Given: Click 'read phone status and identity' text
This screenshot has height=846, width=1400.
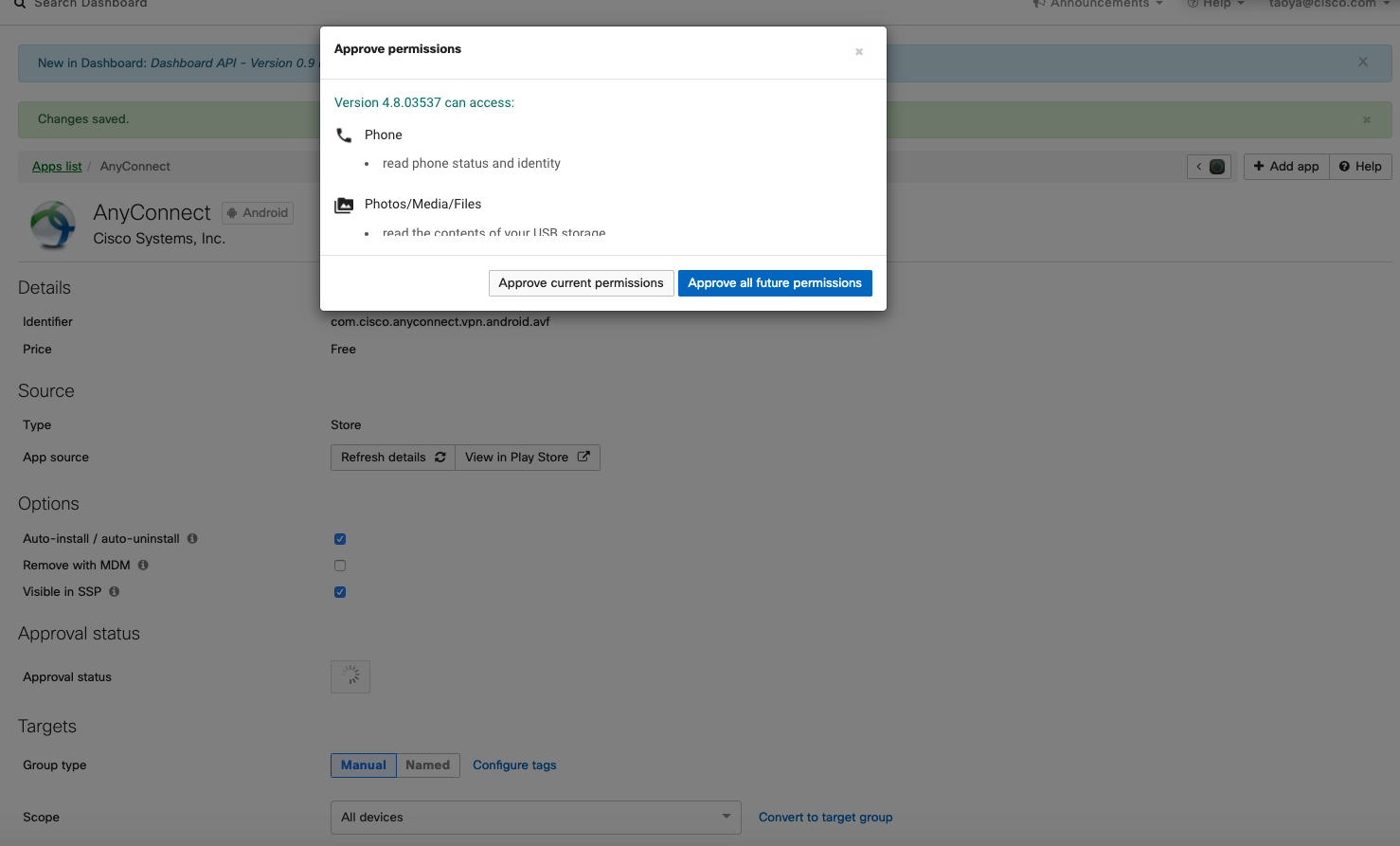Looking at the screenshot, I should pos(472,164).
